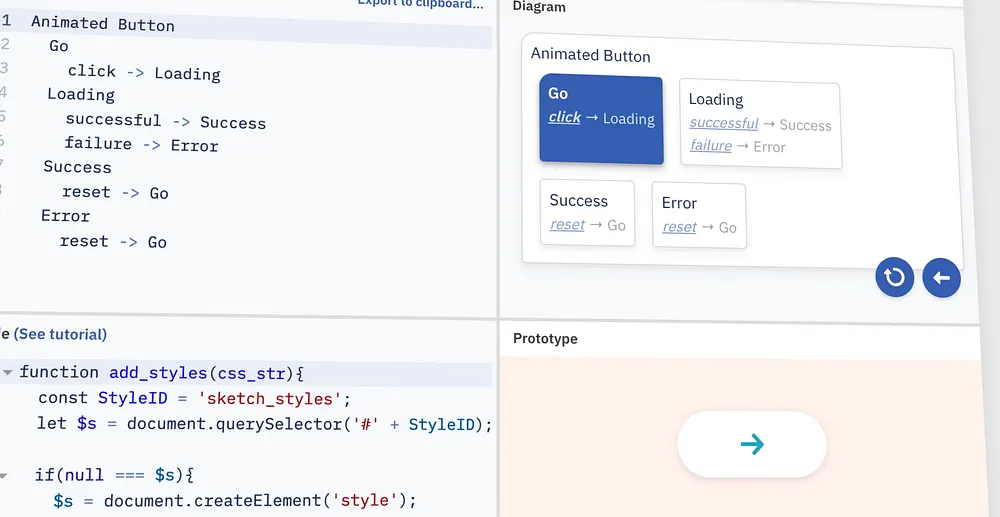Place the cursor on line 1 'Animated Button' in the editor
The width and height of the screenshot is (1000, 517).
(x=102, y=23)
